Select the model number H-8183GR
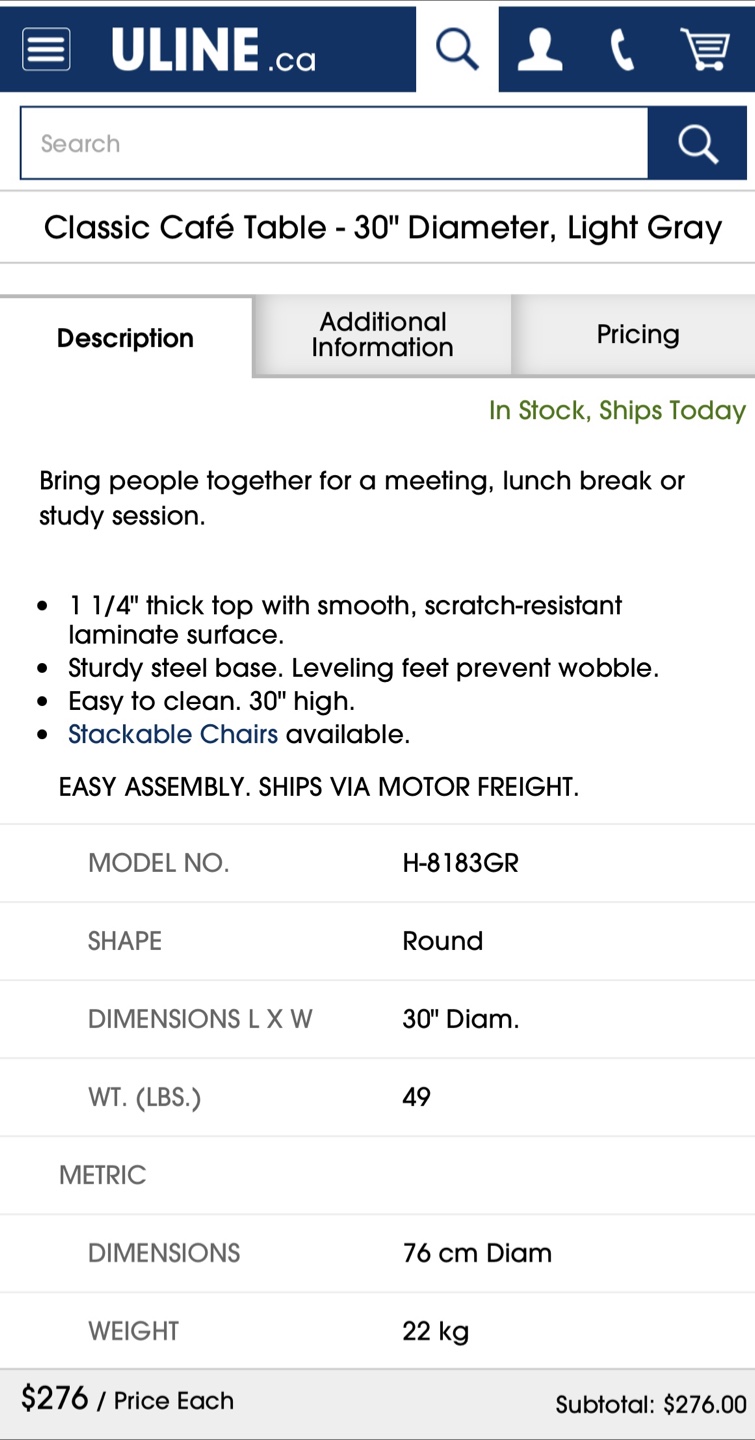 pos(460,863)
